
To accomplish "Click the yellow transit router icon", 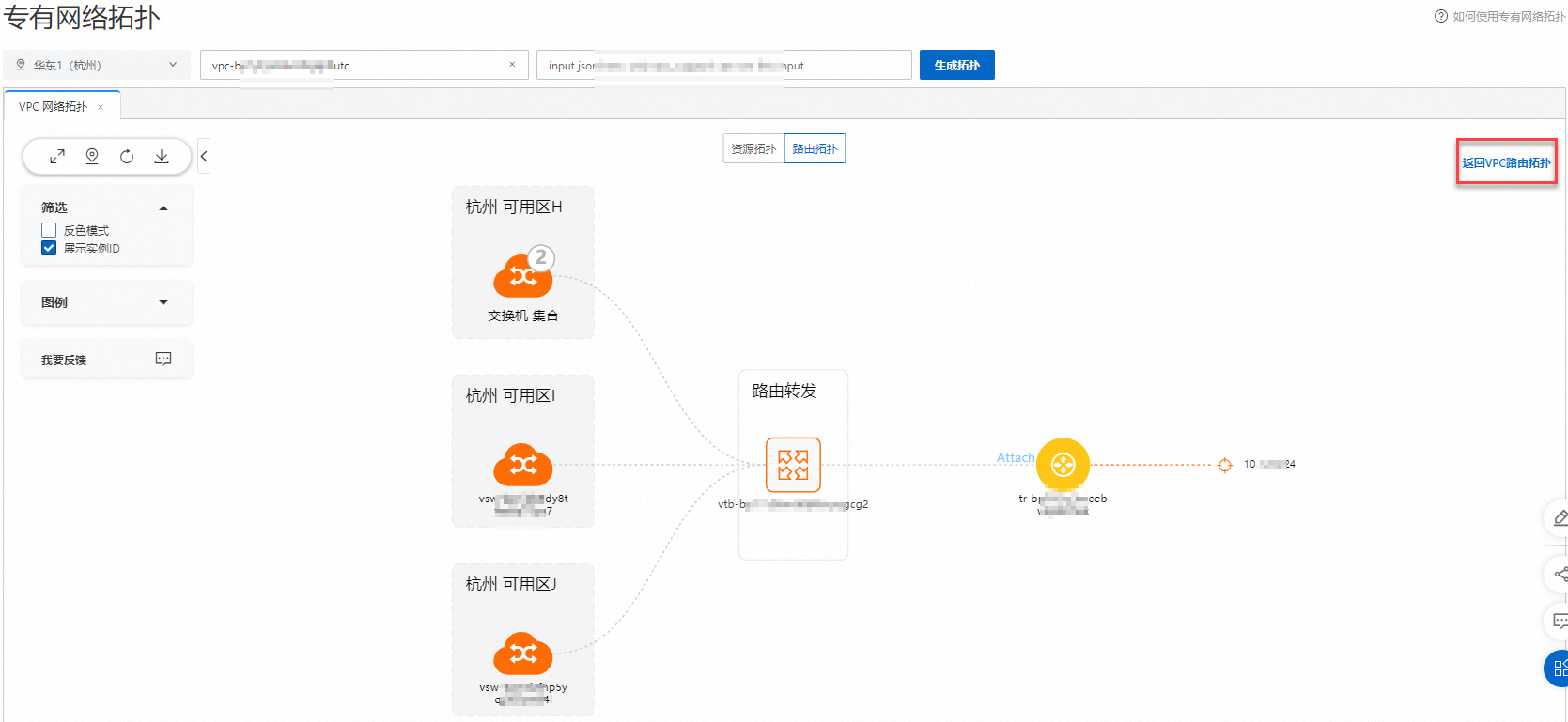I will click(x=1063, y=465).
